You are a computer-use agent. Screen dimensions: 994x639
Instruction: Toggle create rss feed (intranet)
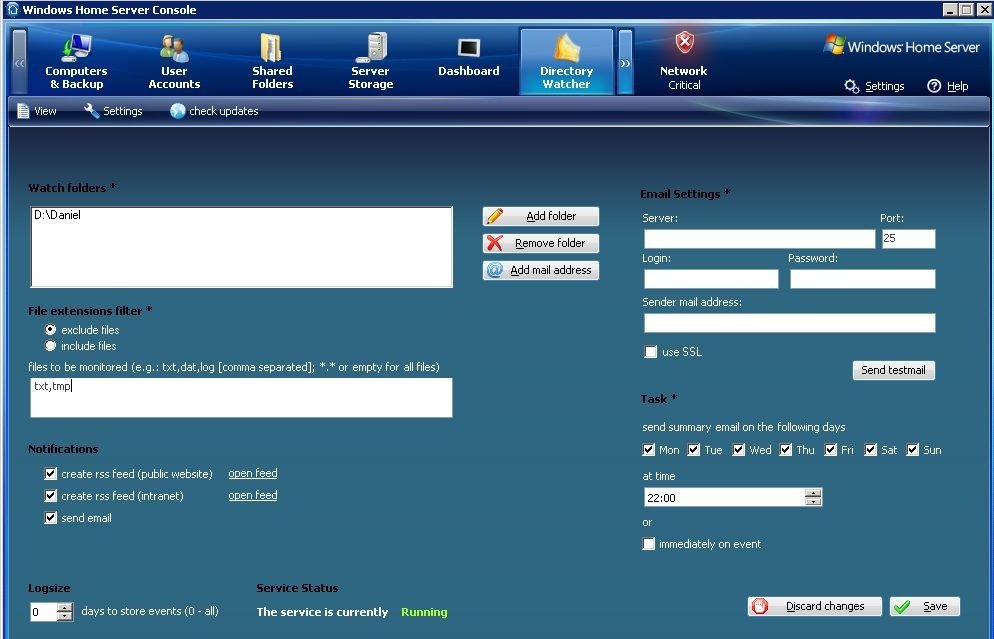[51, 496]
